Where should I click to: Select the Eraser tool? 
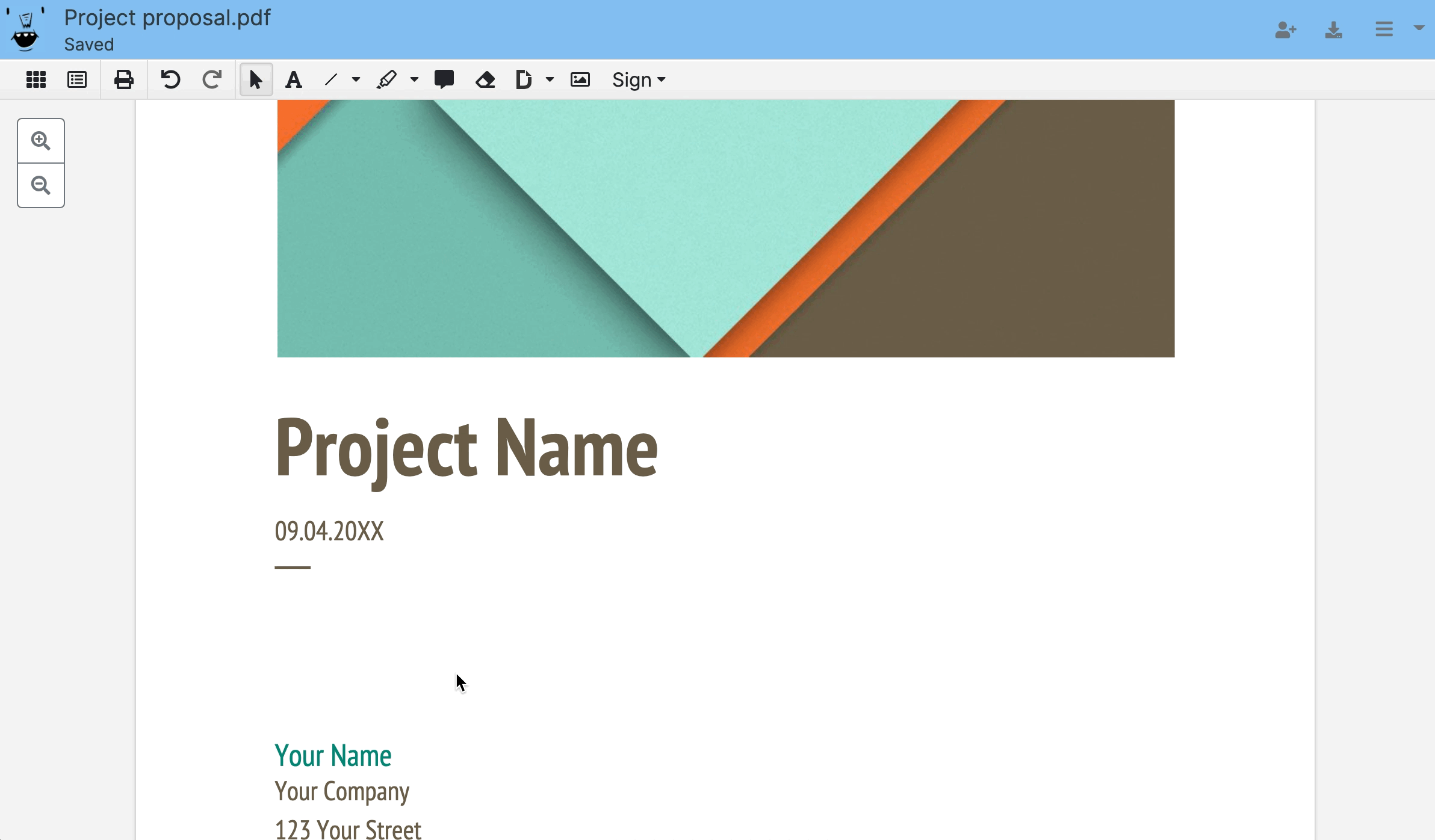pos(485,79)
